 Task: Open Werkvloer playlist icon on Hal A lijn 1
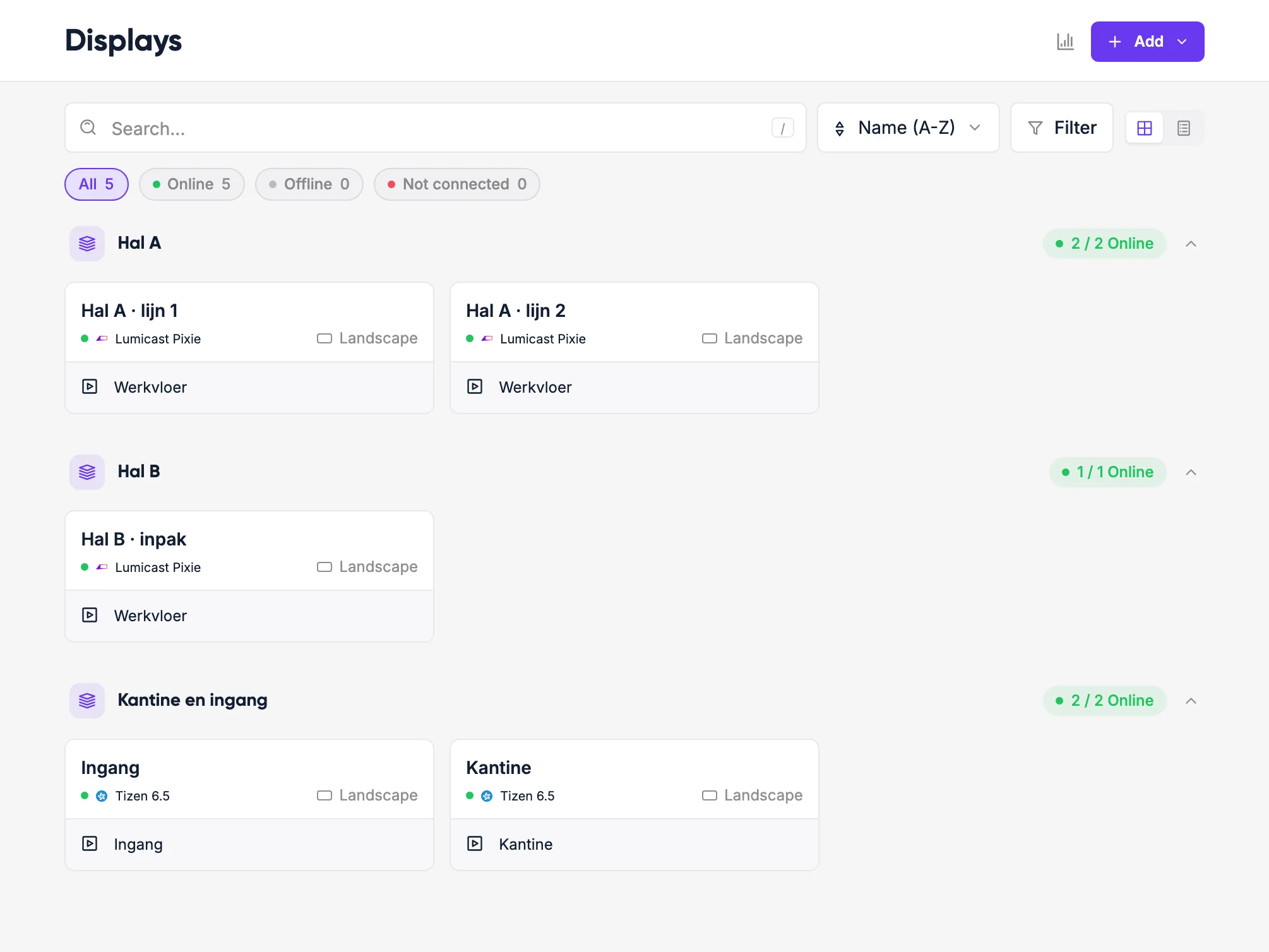point(90,386)
